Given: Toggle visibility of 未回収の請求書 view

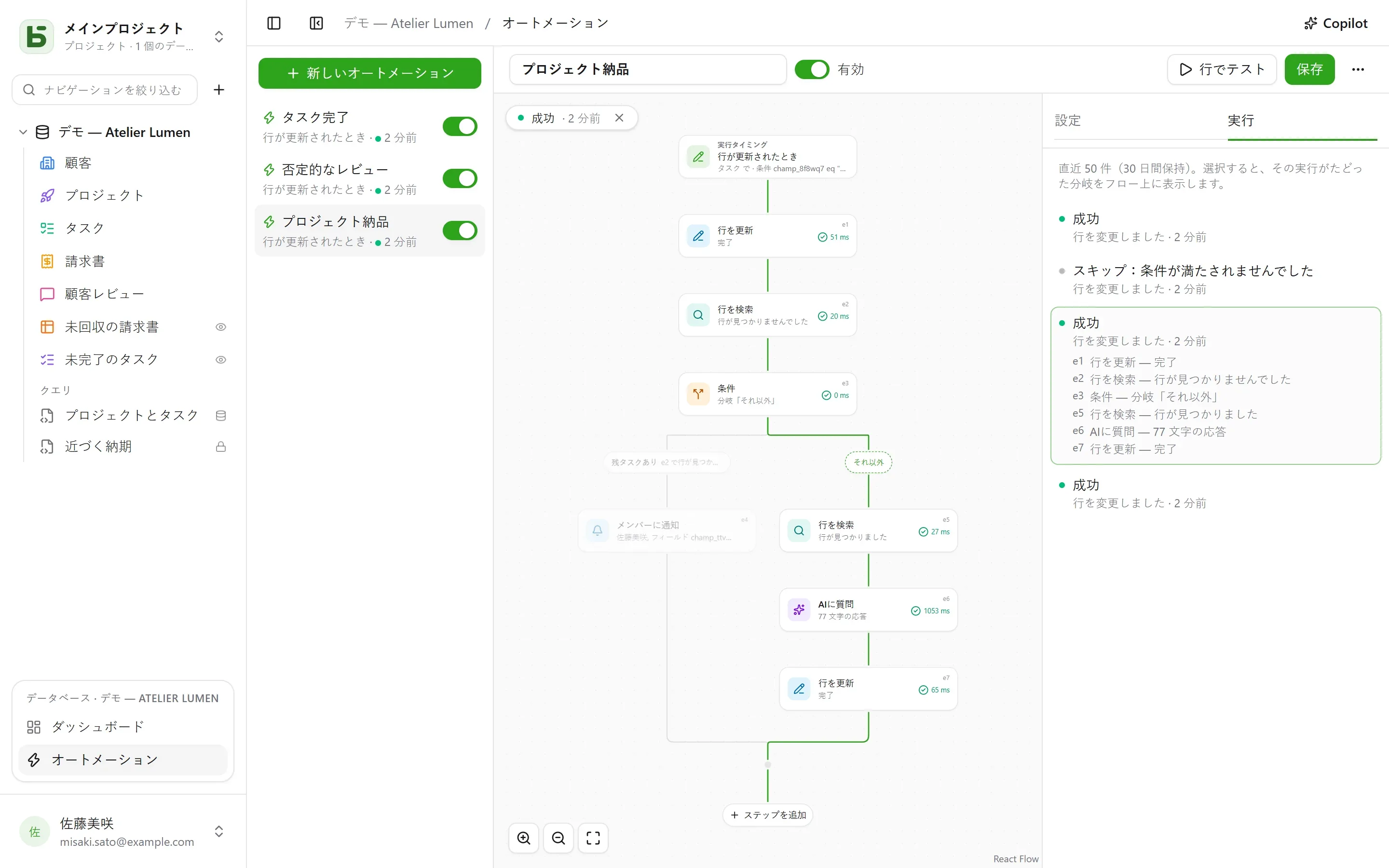Looking at the screenshot, I should (220, 327).
